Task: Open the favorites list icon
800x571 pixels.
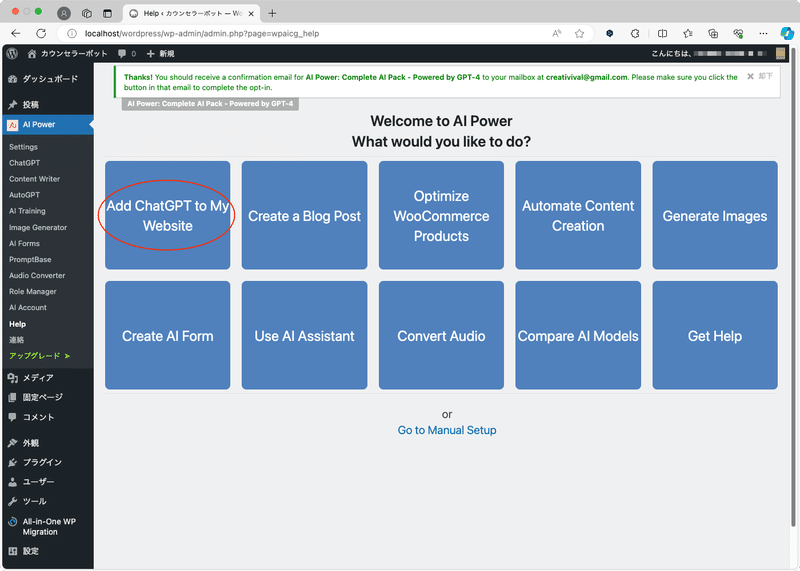Action: click(688, 34)
